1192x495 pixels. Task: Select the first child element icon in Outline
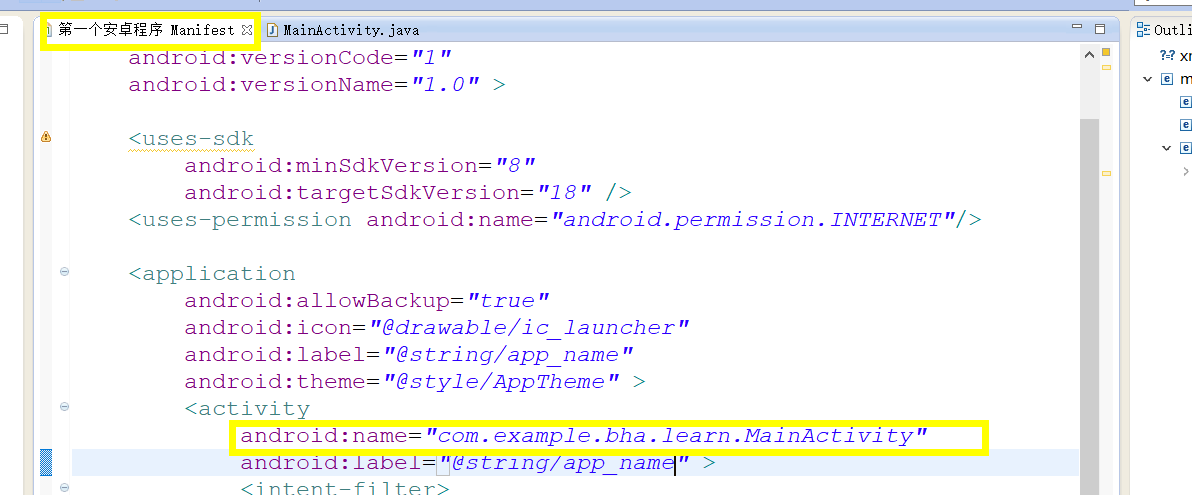click(1185, 101)
